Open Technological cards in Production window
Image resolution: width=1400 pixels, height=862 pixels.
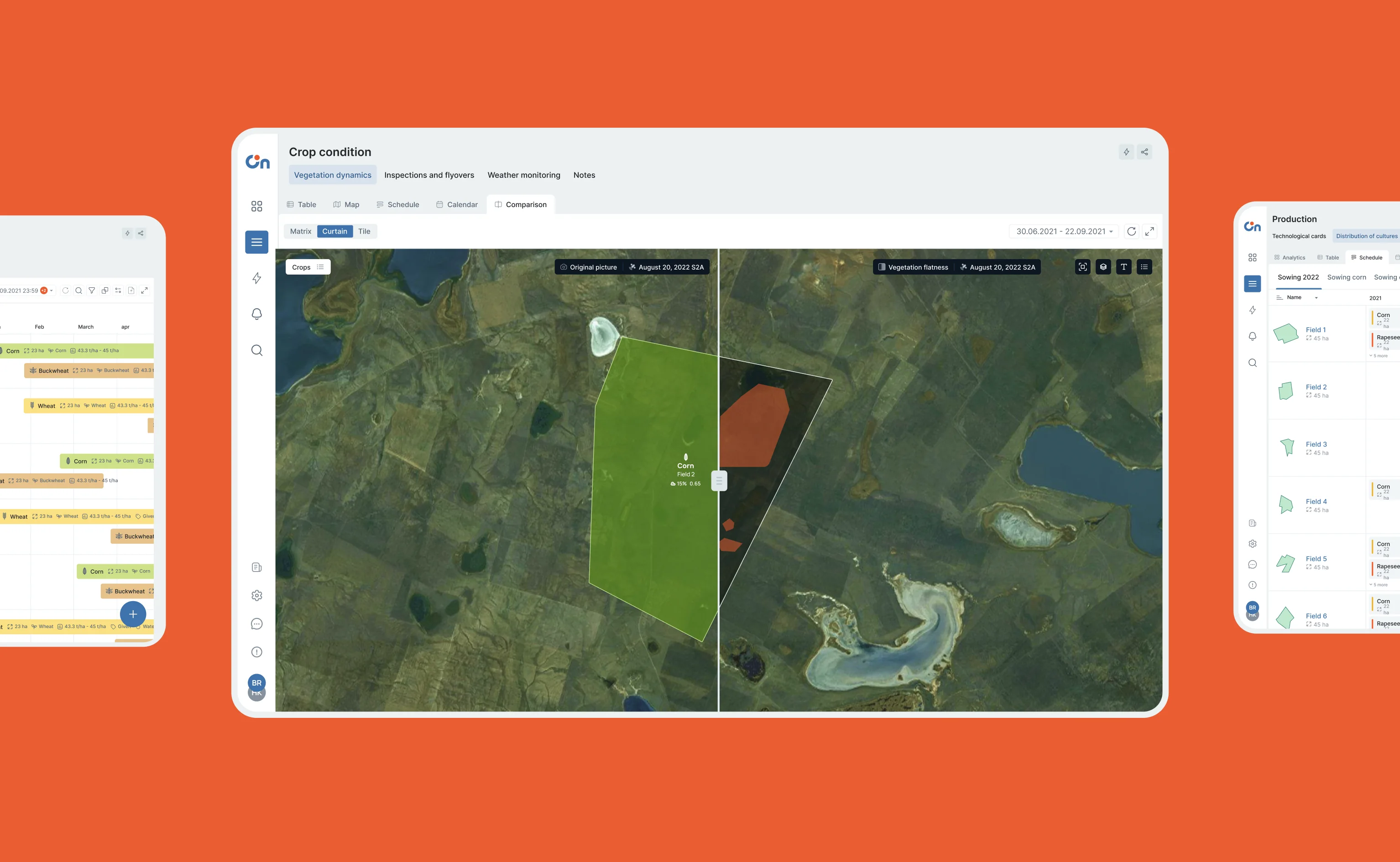[x=1299, y=236]
